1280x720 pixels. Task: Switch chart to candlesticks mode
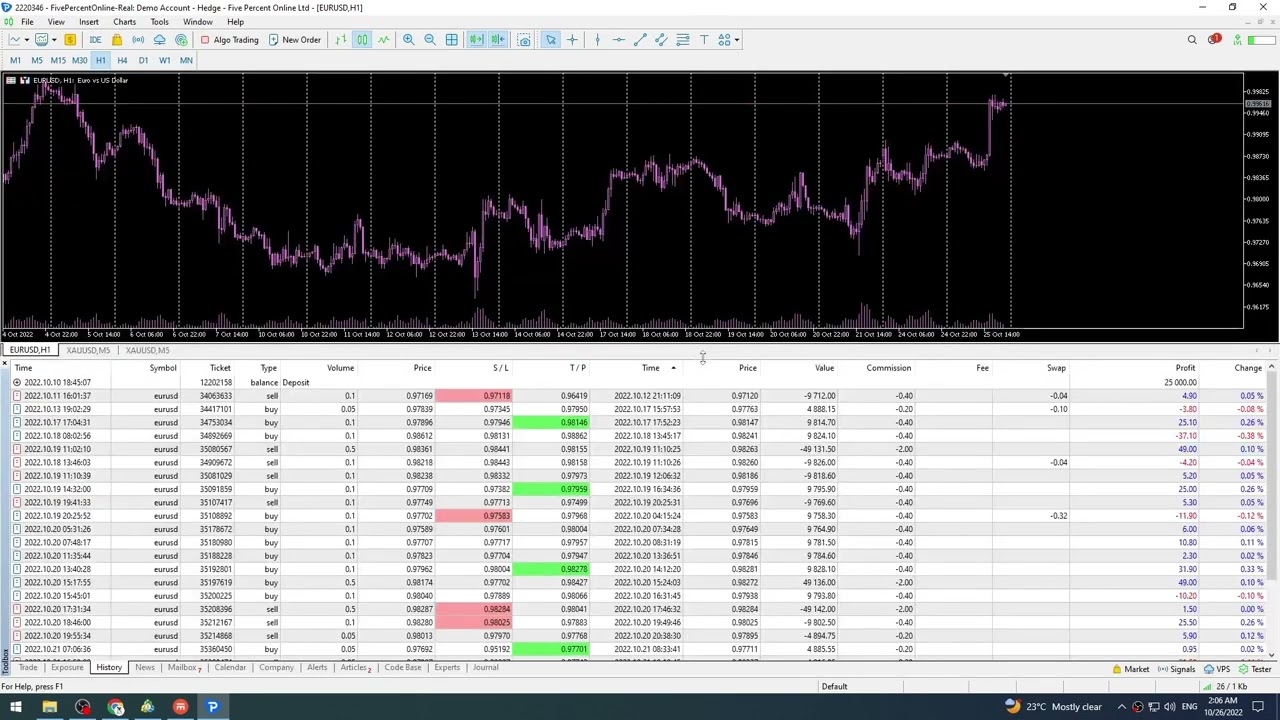click(362, 40)
